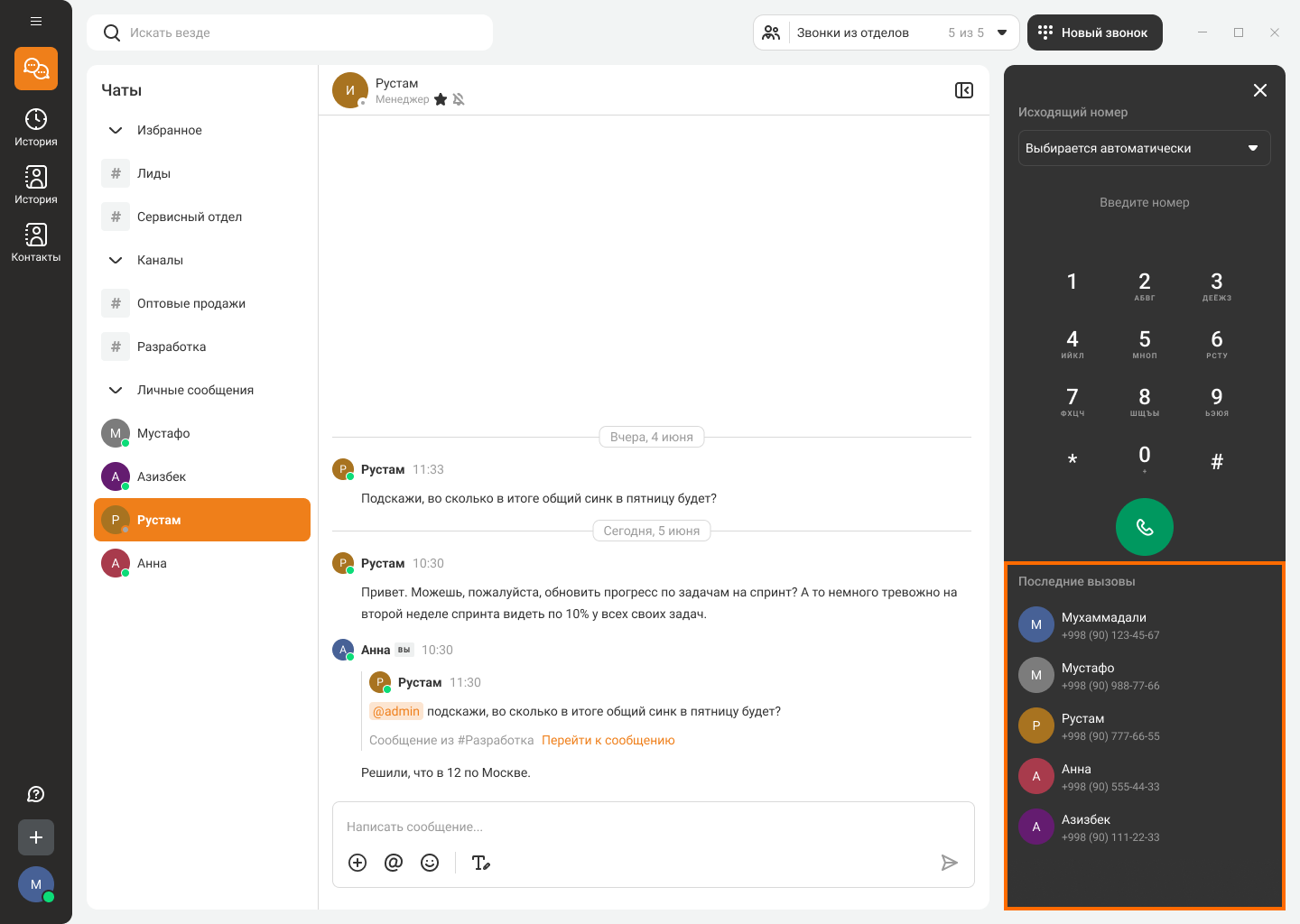This screenshot has height=924, width=1300.
Task: Open the emoji picker
Action: coord(430,863)
